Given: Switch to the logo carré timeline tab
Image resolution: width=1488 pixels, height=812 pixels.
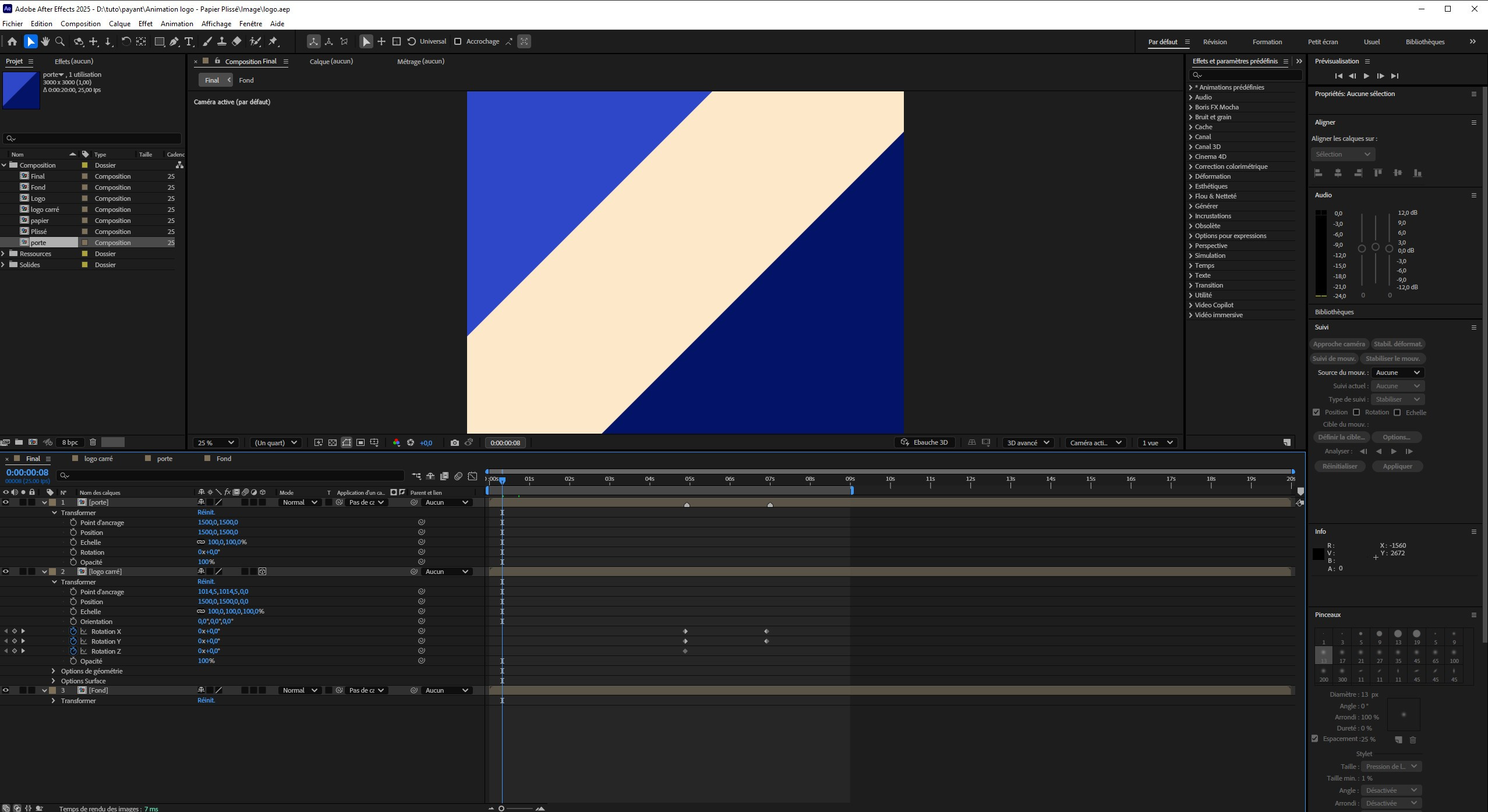Looking at the screenshot, I should pyautogui.click(x=98, y=459).
